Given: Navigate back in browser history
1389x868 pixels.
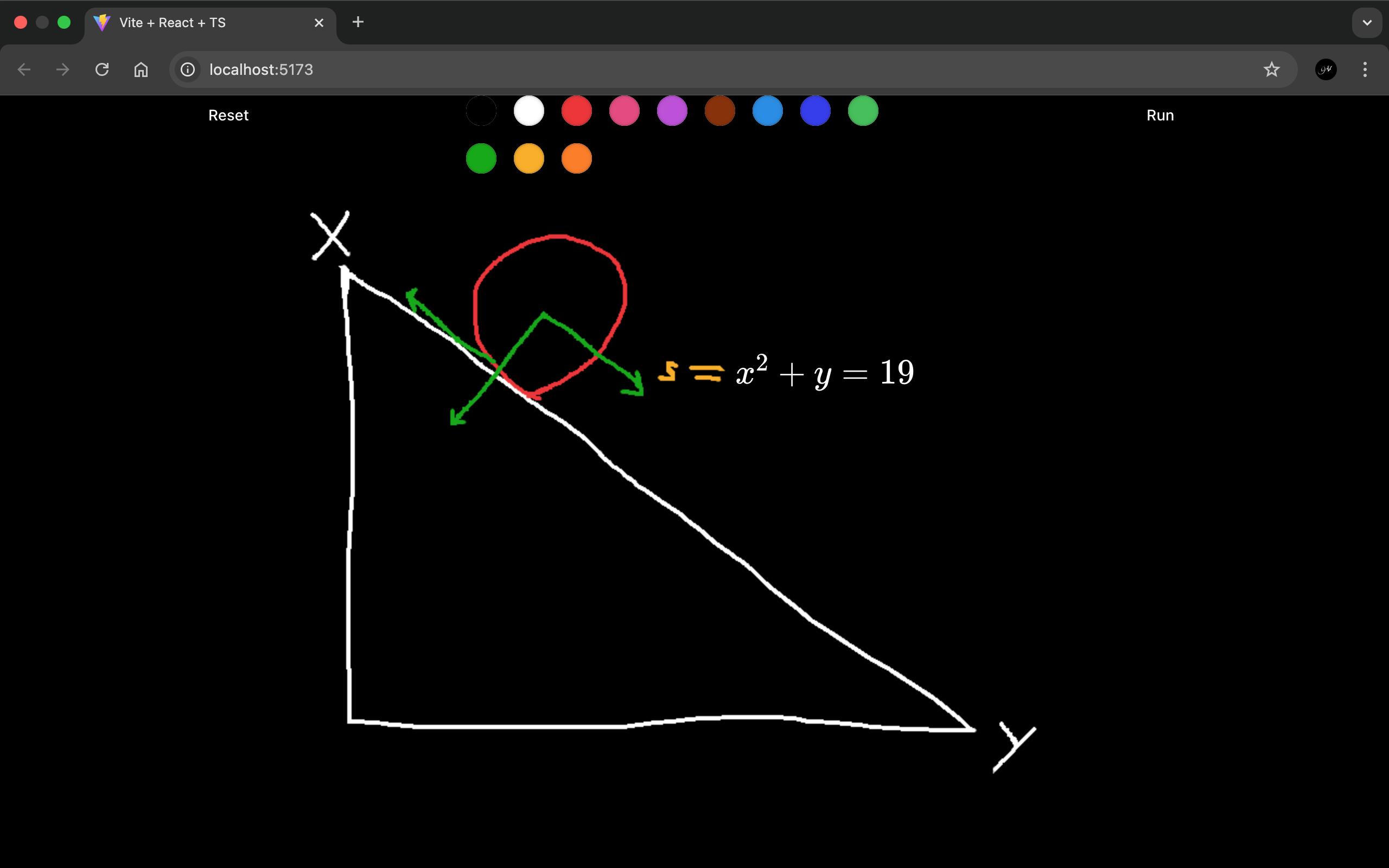Looking at the screenshot, I should pyautogui.click(x=23, y=69).
